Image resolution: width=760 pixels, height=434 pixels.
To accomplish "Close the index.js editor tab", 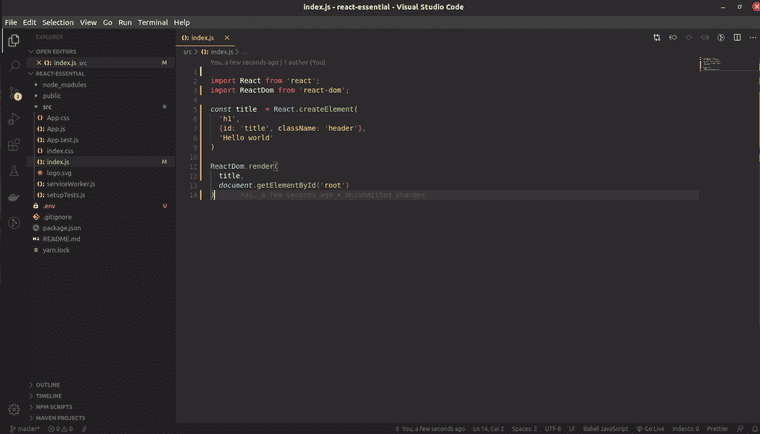I will click(x=227, y=37).
